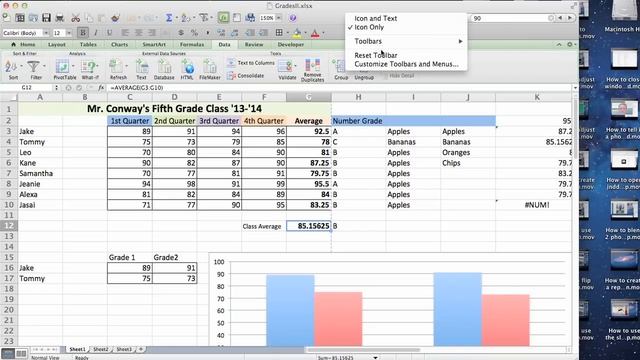Click the Filter funnel icon
Image resolution: width=640 pixels, height=360 pixels.
(33, 67)
